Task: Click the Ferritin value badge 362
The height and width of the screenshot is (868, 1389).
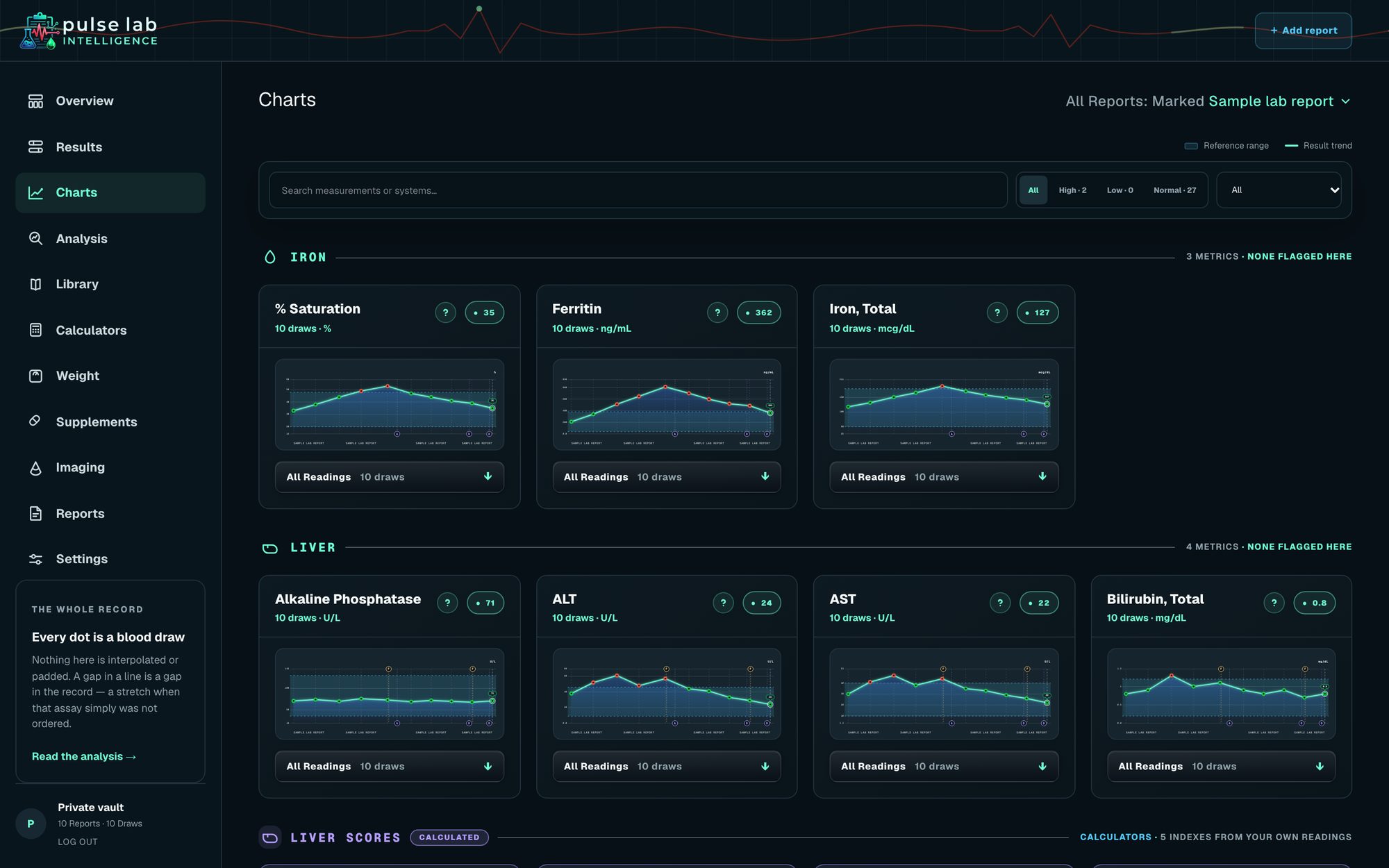Action: pyautogui.click(x=758, y=312)
